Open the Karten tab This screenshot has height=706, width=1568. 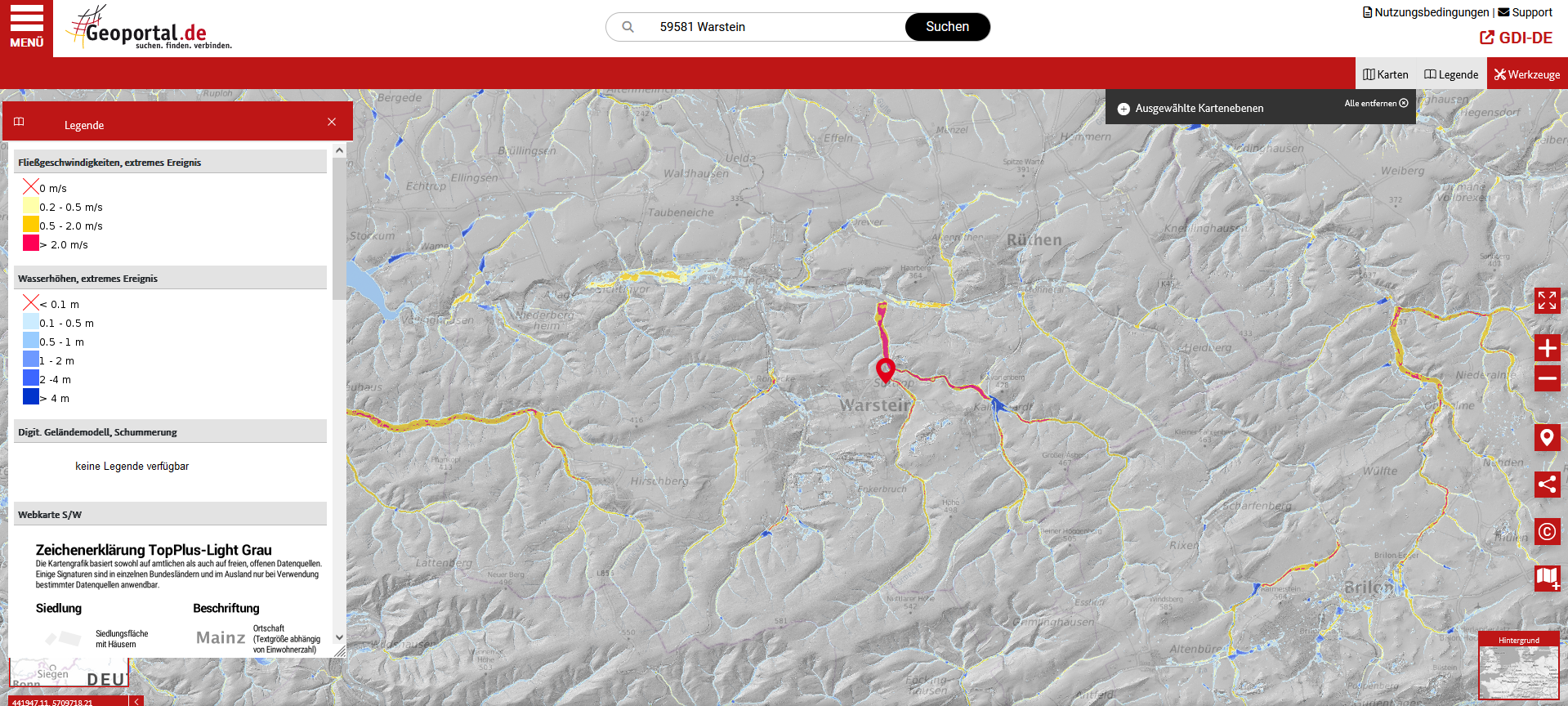pyautogui.click(x=1386, y=74)
